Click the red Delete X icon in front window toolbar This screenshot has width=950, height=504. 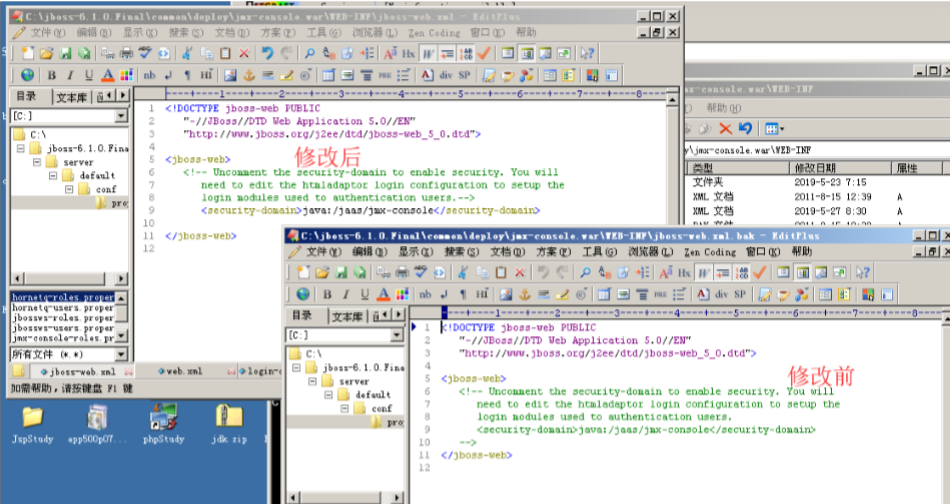coord(520,272)
